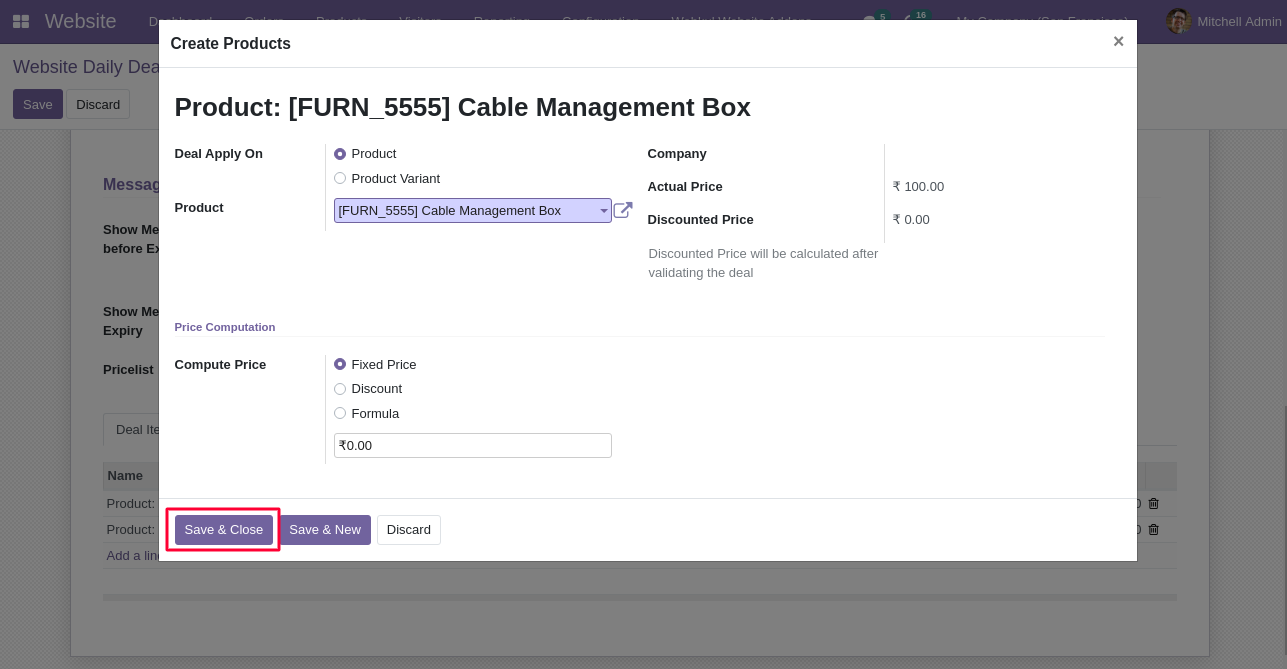
Task: Click the FURN_5555 Cable Management Box heading
Action: click(x=463, y=107)
